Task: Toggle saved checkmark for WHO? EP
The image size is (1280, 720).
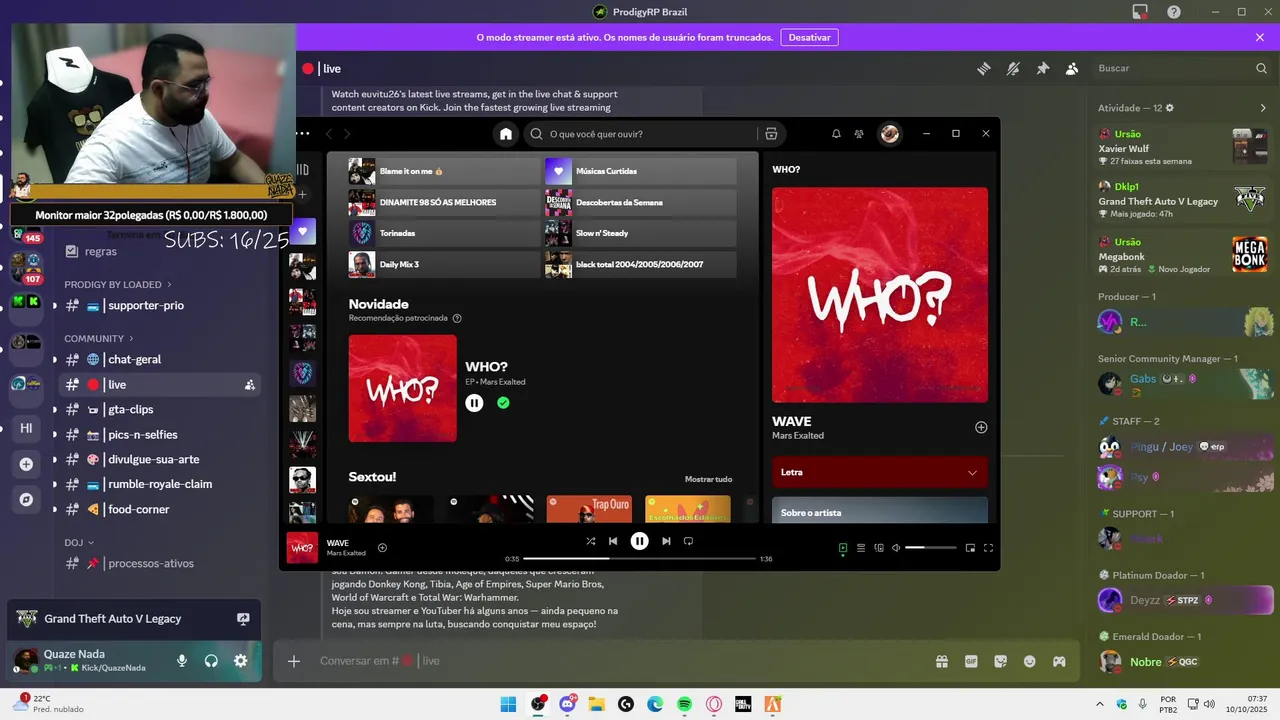Action: click(503, 402)
